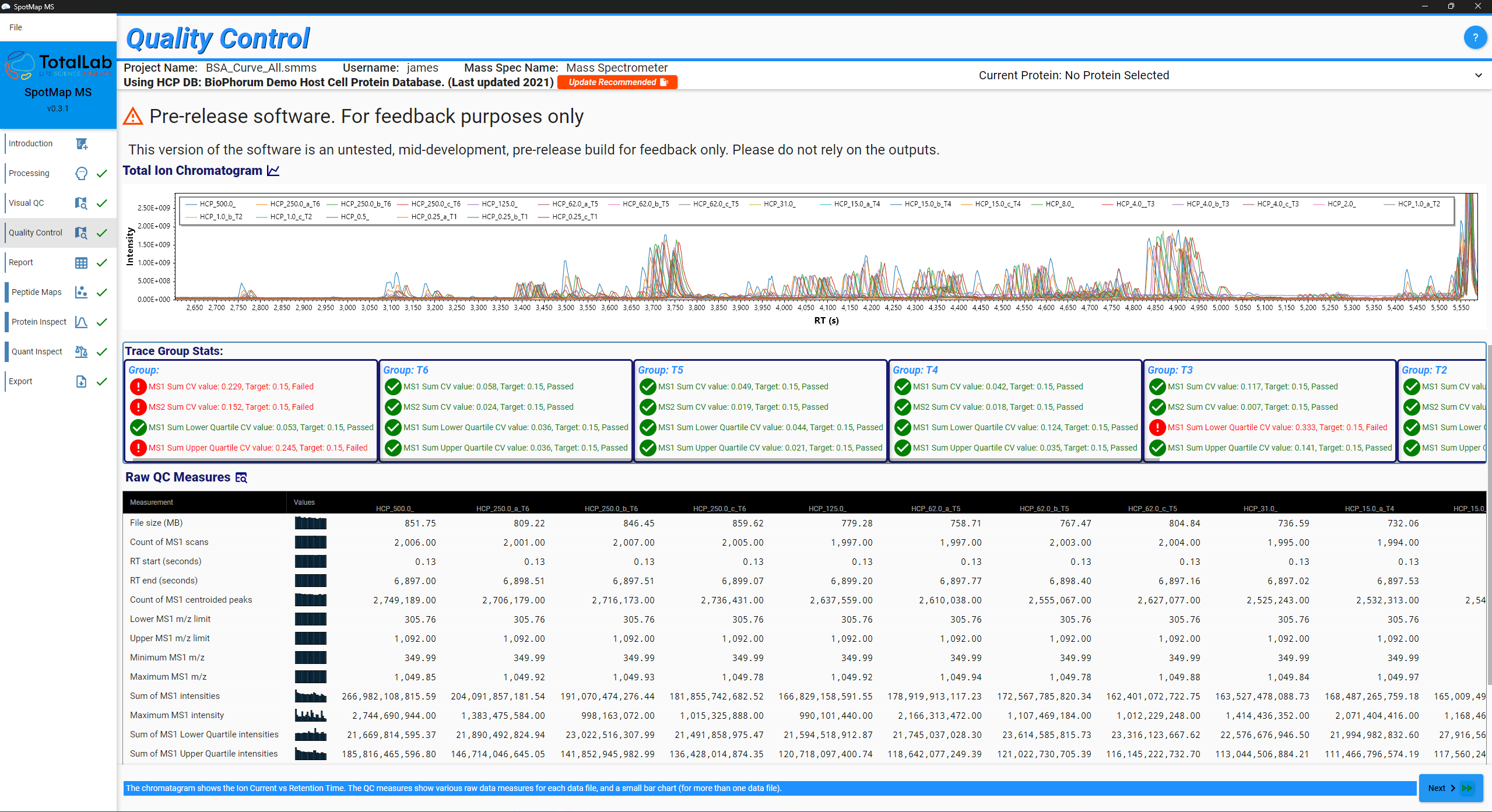Click the Quality Control sidebar icon
This screenshot has width=1492, height=812.
82,233
